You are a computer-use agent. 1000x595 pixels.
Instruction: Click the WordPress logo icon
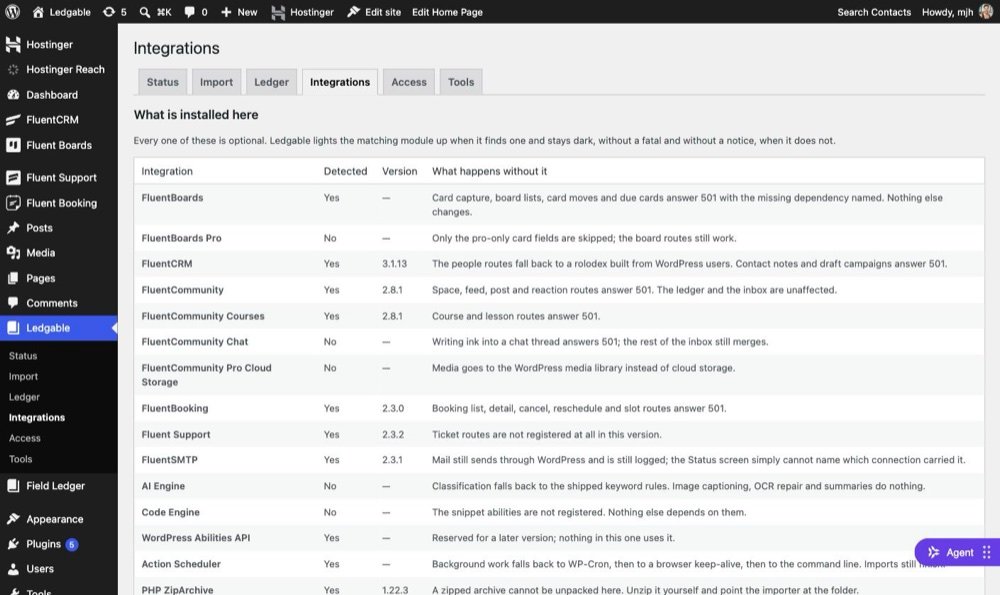click(x=12, y=11)
